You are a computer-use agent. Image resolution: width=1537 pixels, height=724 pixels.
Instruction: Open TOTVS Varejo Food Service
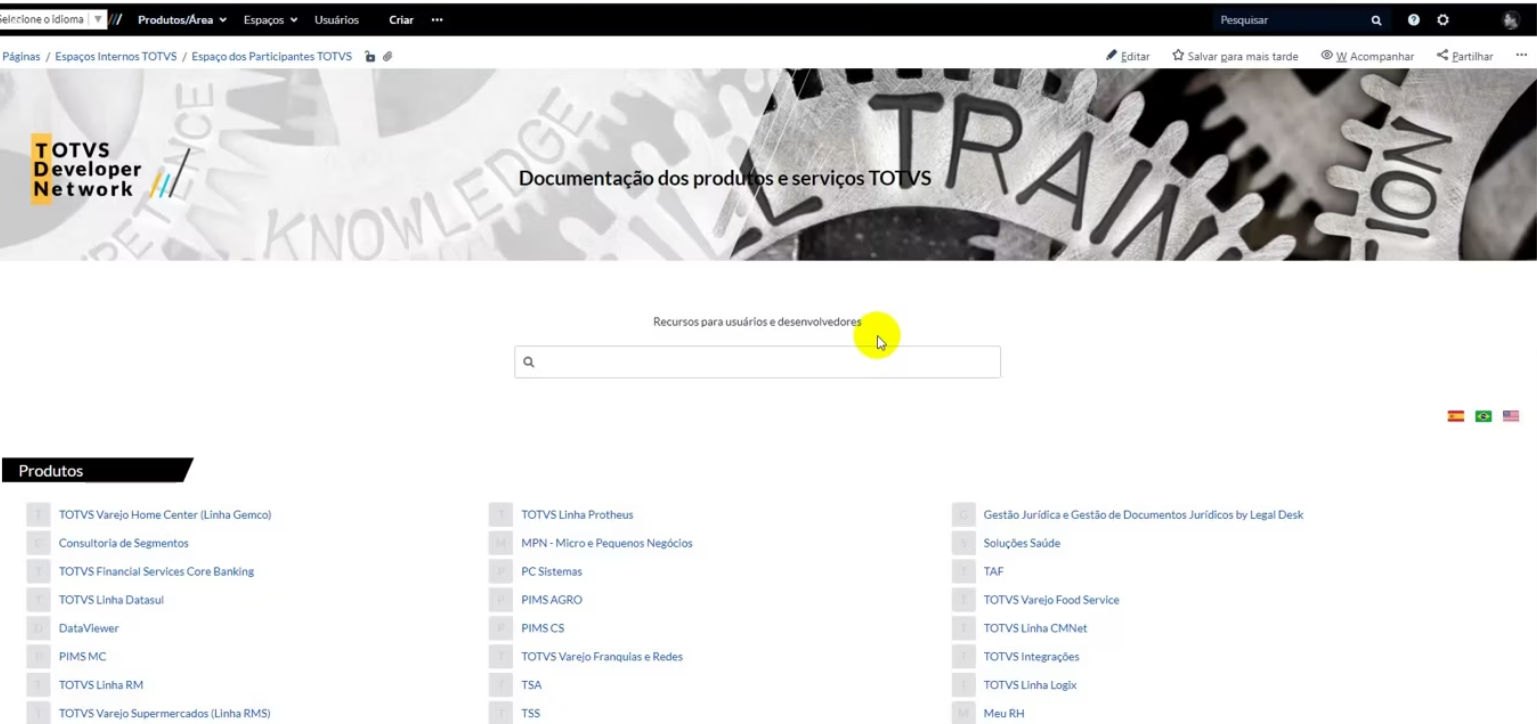1051,600
